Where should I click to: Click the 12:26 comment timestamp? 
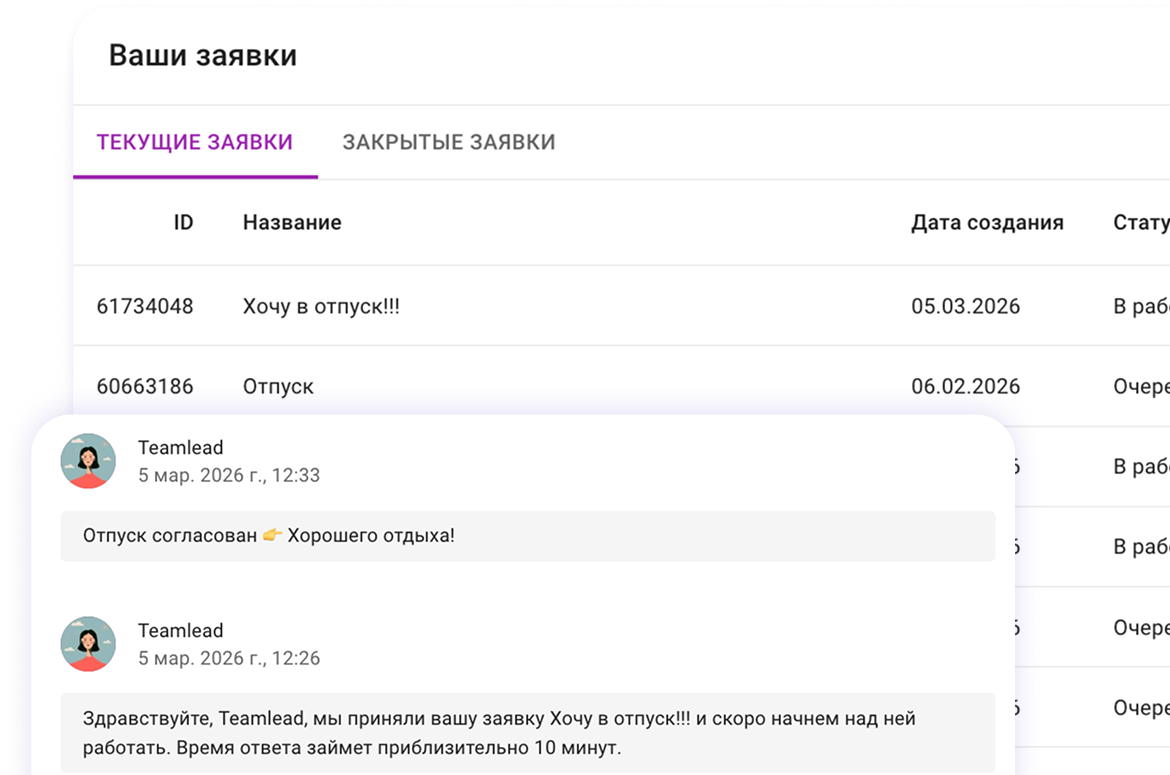(x=229, y=658)
